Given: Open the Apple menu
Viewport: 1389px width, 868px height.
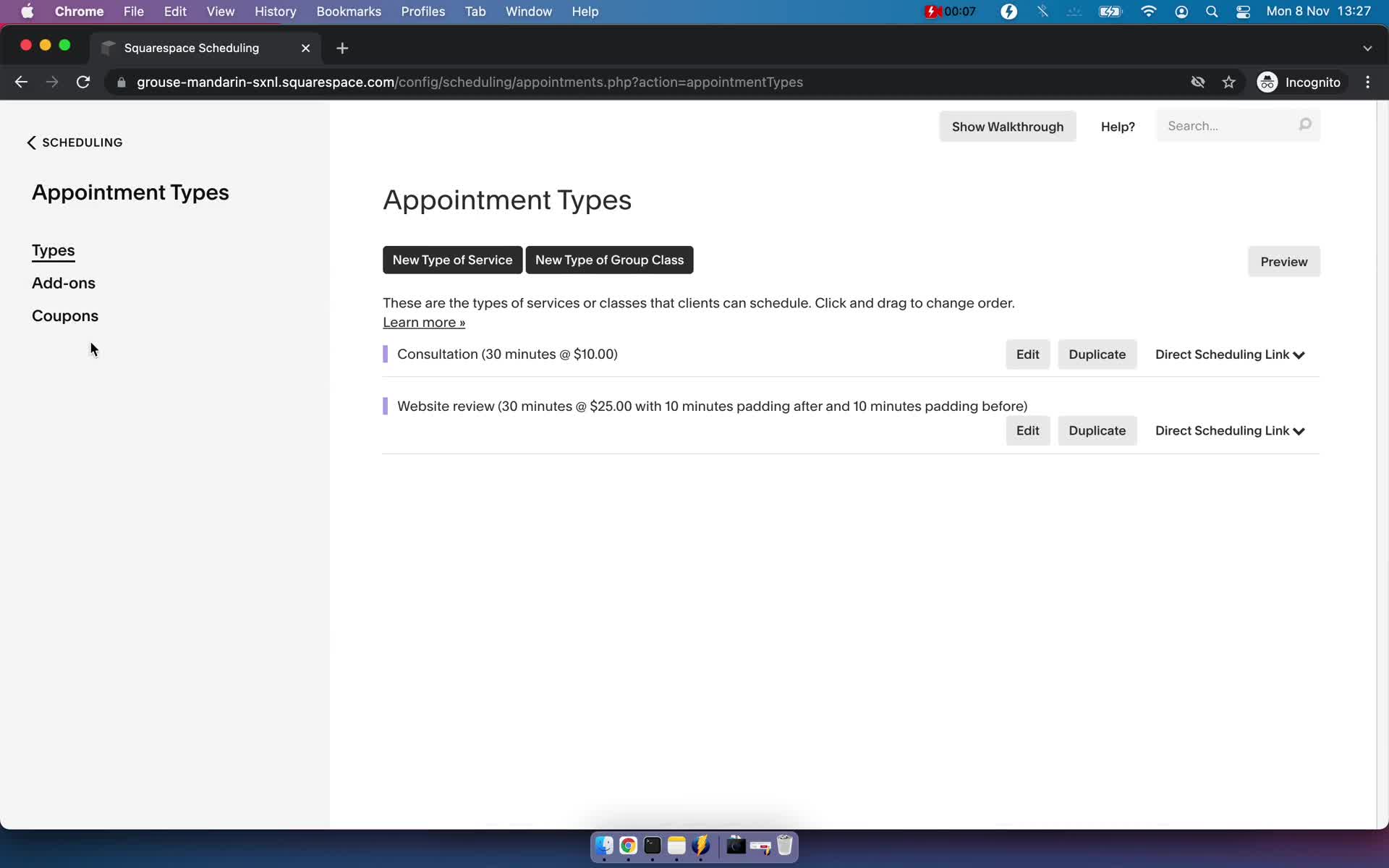Looking at the screenshot, I should (x=27, y=12).
